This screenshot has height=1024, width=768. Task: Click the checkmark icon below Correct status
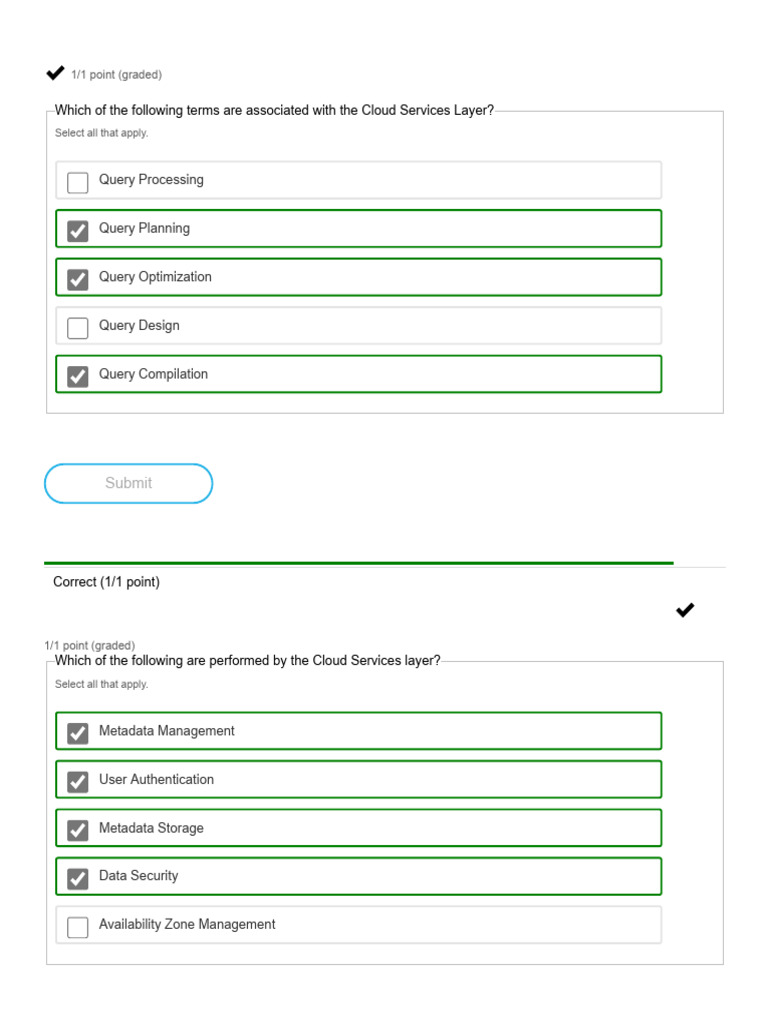(685, 610)
